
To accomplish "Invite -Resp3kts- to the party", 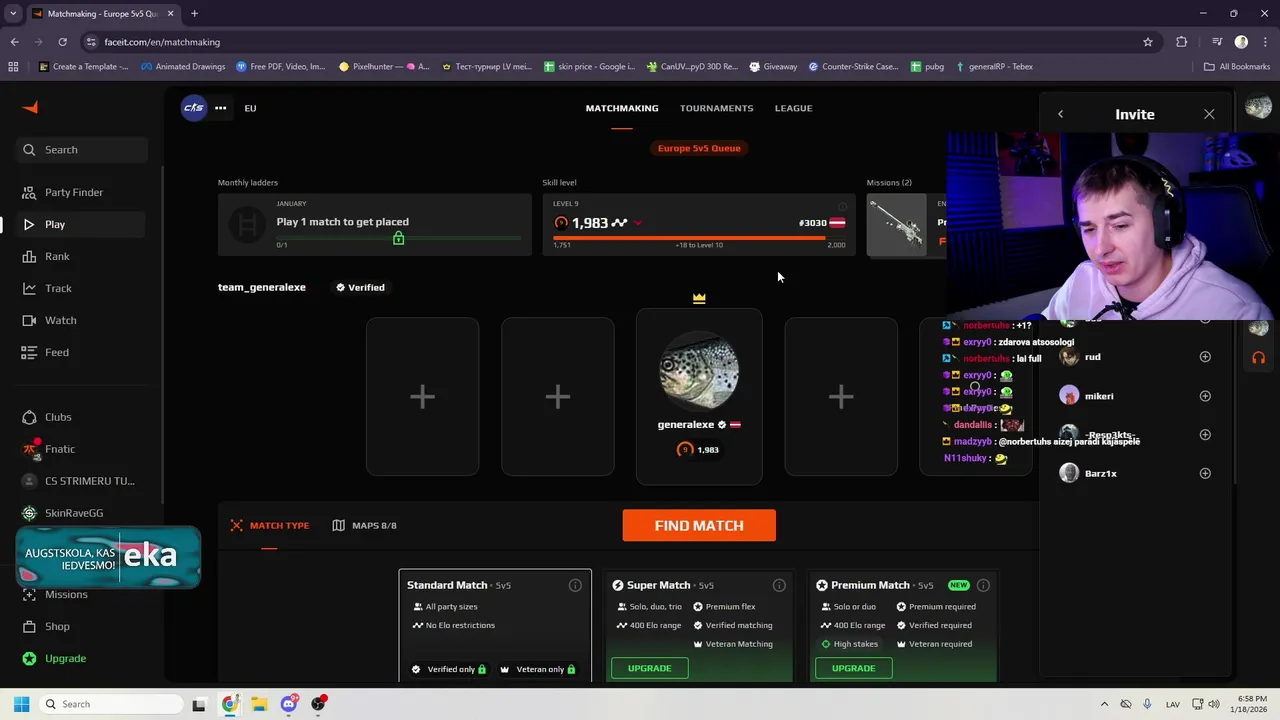I will (1205, 435).
